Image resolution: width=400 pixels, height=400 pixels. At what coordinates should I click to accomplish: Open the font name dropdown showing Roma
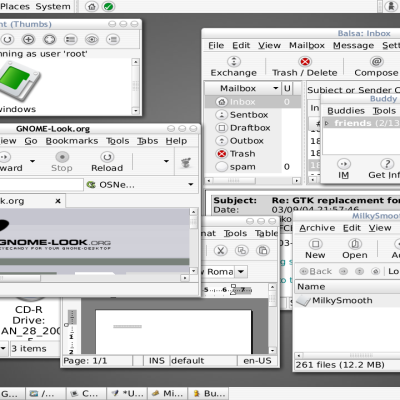[241, 272]
